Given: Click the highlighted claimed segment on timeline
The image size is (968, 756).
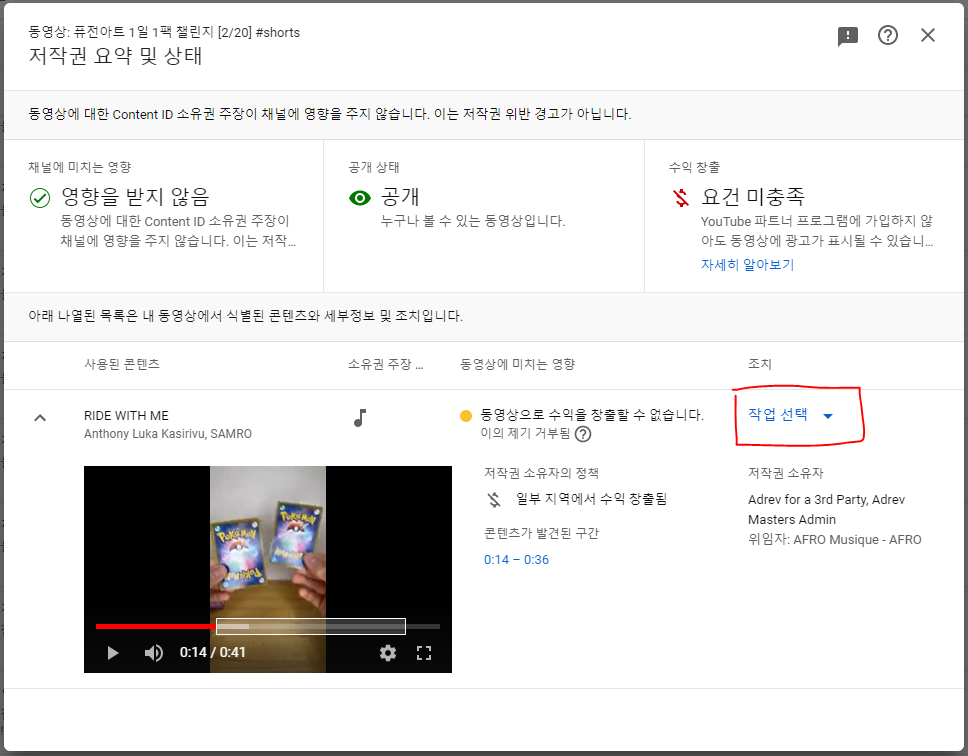Looking at the screenshot, I should (x=311, y=626).
